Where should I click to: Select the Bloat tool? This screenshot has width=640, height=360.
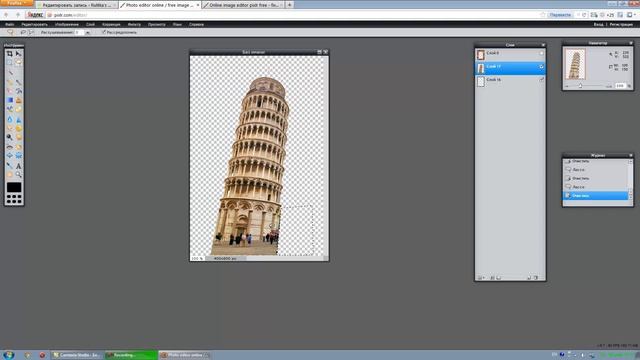pyautogui.click(x=9, y=156)
